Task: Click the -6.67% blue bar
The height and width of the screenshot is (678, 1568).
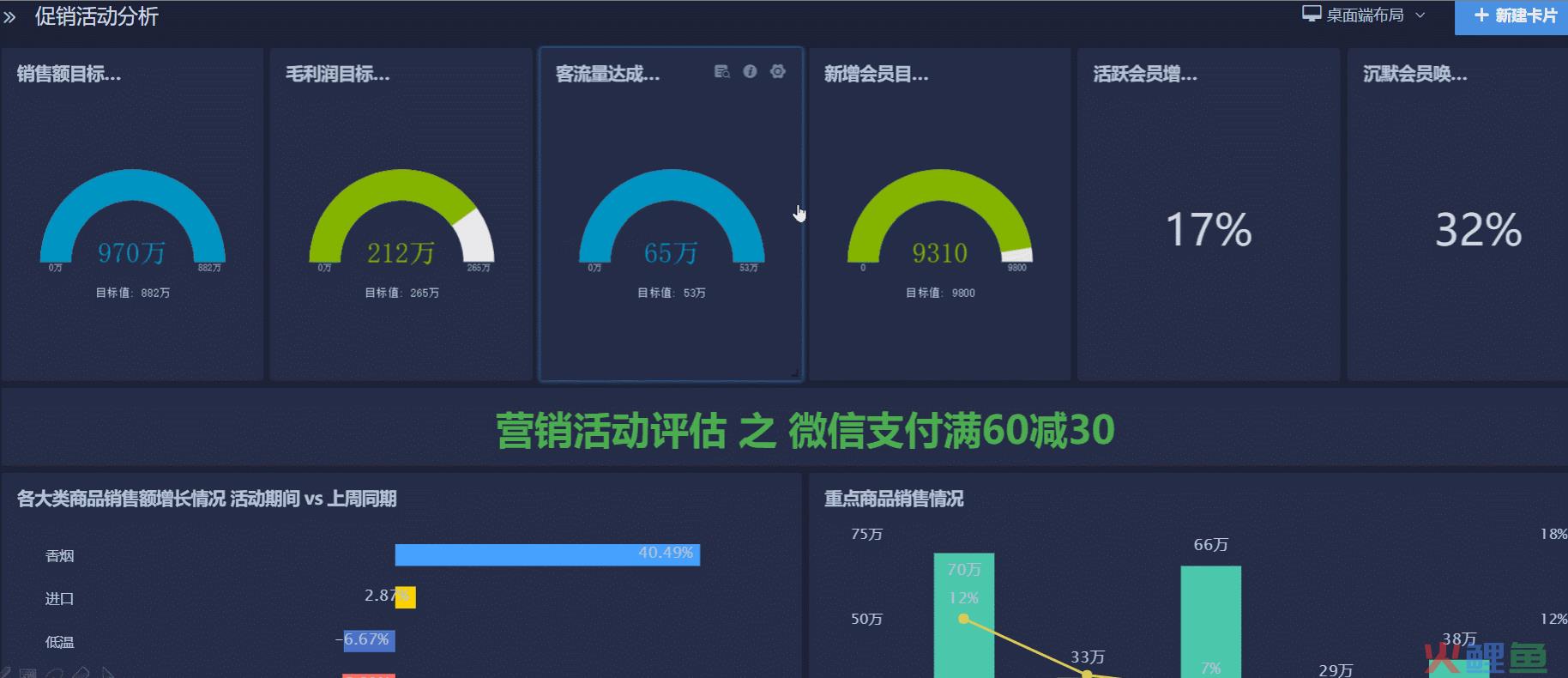Action: [369, 641]
